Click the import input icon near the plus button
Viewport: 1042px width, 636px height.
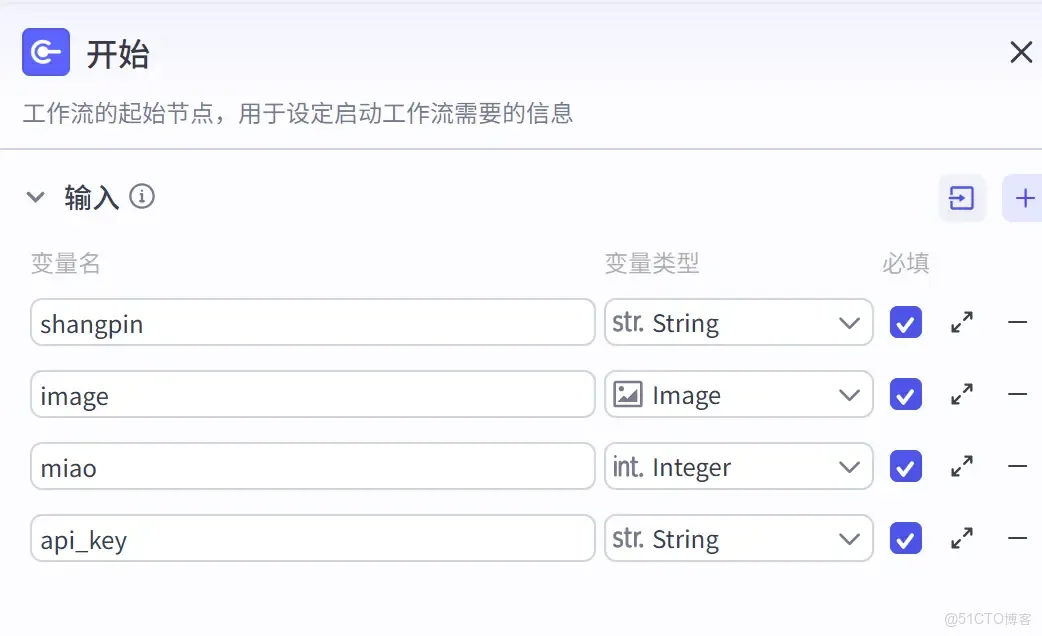(x=961, y=198)
